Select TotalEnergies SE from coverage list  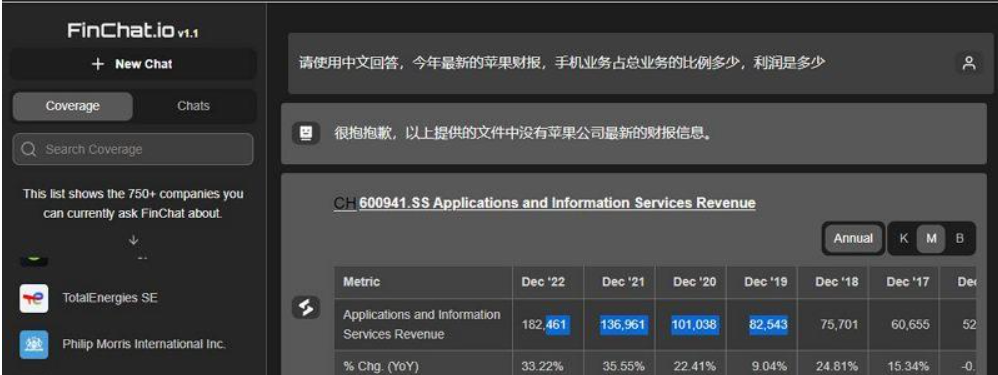pyautogui.click(x=109, y=298)
